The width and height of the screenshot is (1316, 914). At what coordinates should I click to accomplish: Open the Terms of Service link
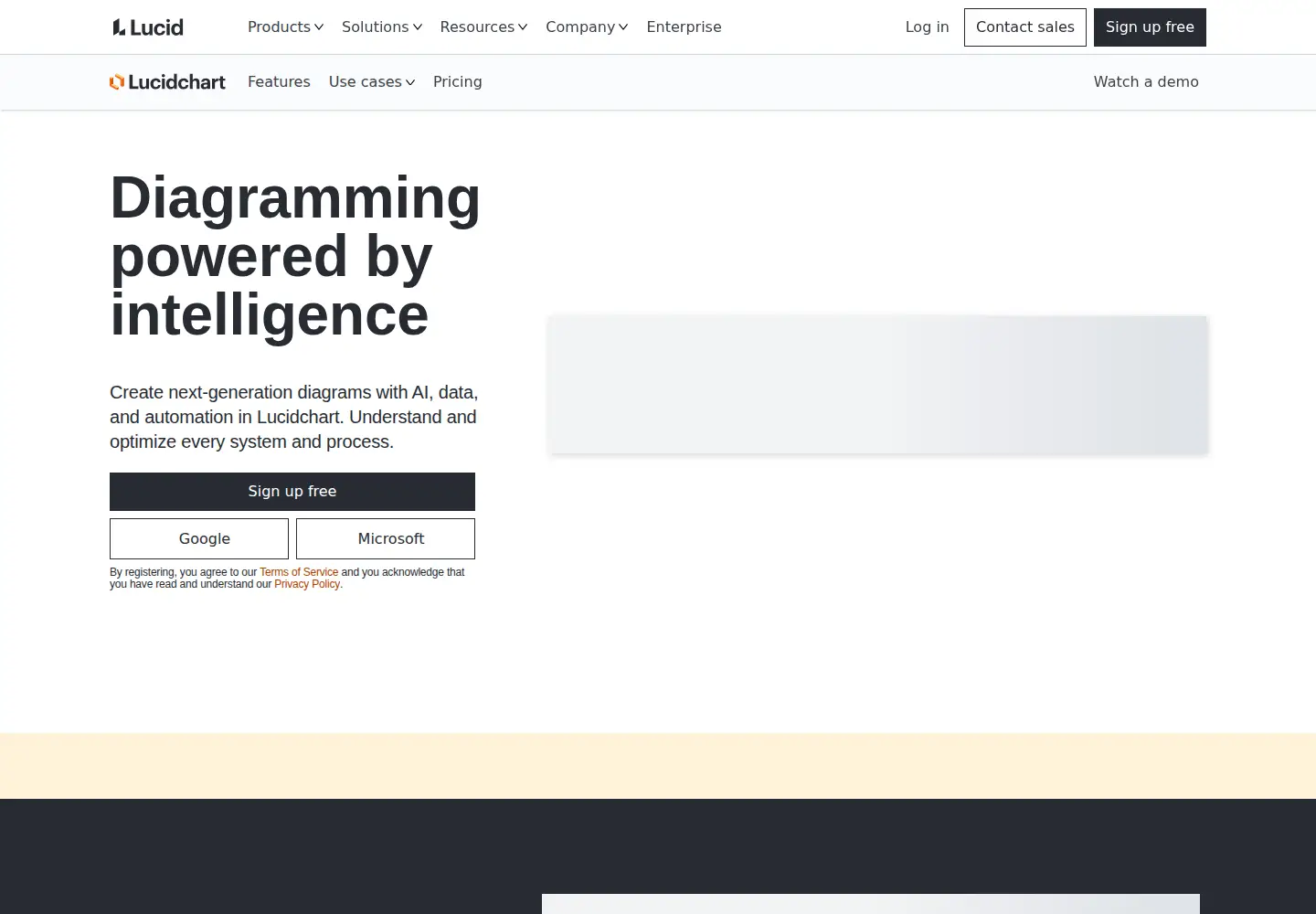(x=299, y=572)
